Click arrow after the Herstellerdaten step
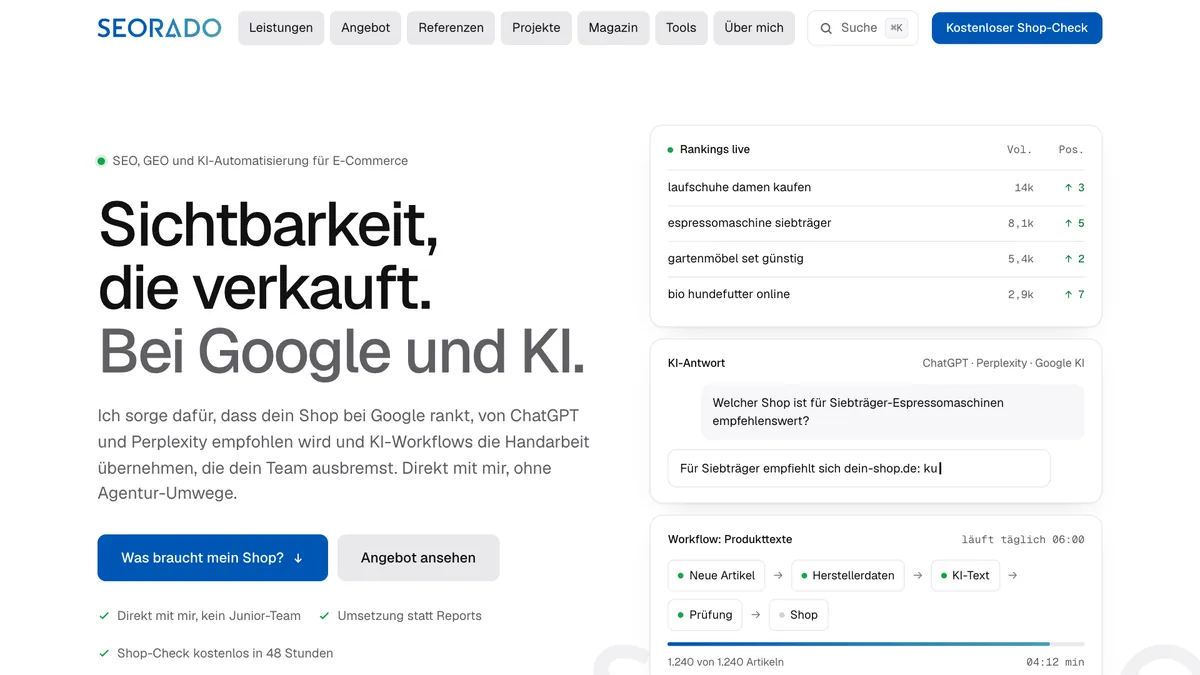Image resolution: width=1200 pixels, height=675 pixels. 918,576
